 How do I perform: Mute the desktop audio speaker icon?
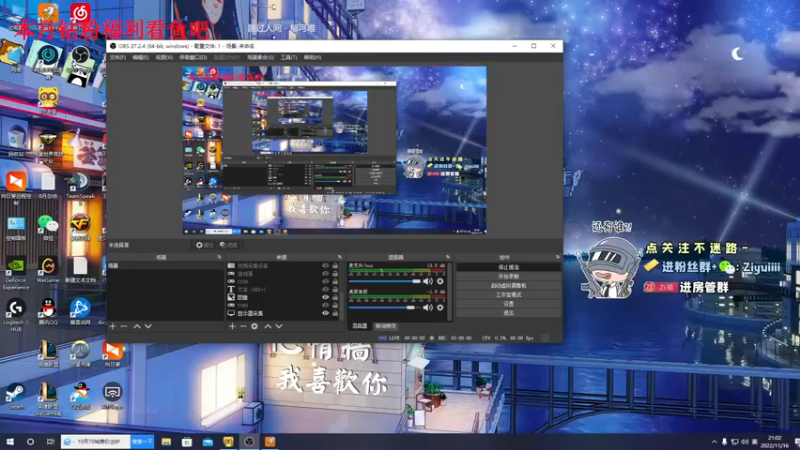pos(428,307)
